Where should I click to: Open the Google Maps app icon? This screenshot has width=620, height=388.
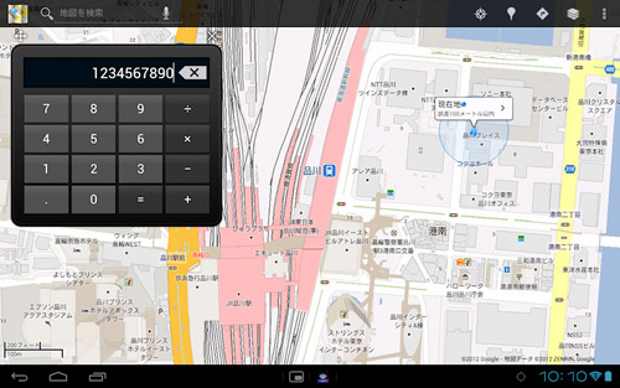(x=18, y=13)
